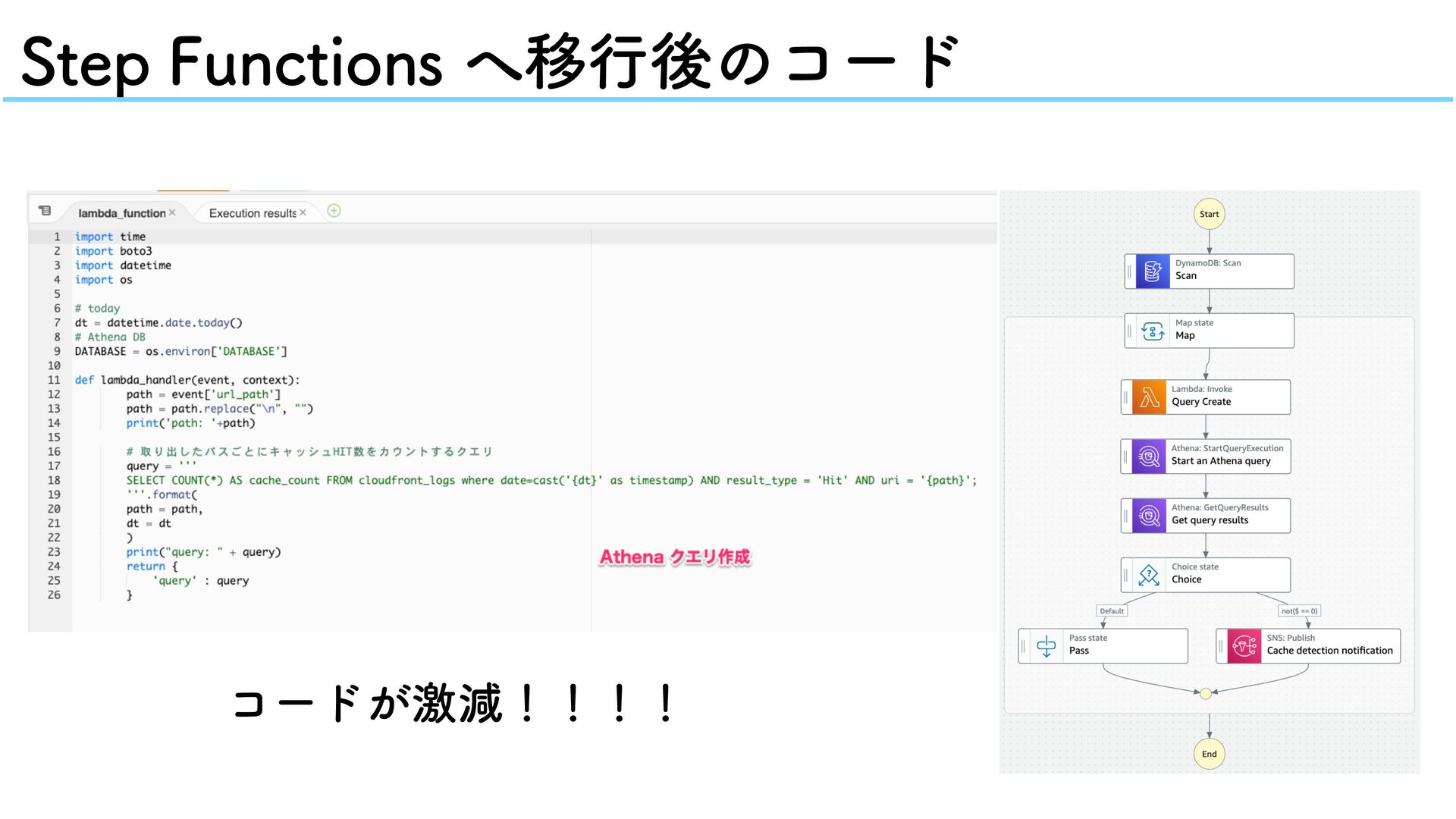Select the DynamoDB Scan state icon
Screen dimensions: 1456x819
1153,271
